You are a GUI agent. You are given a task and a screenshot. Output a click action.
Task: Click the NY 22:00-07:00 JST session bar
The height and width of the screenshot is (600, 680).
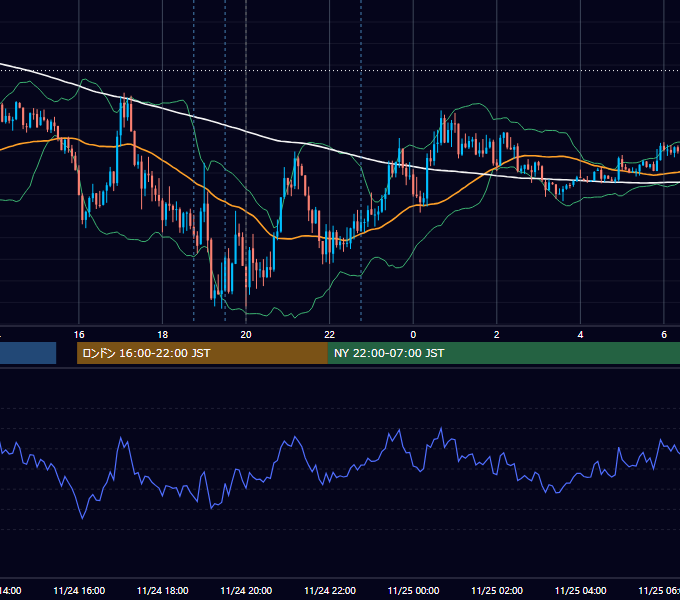(503, 353)
